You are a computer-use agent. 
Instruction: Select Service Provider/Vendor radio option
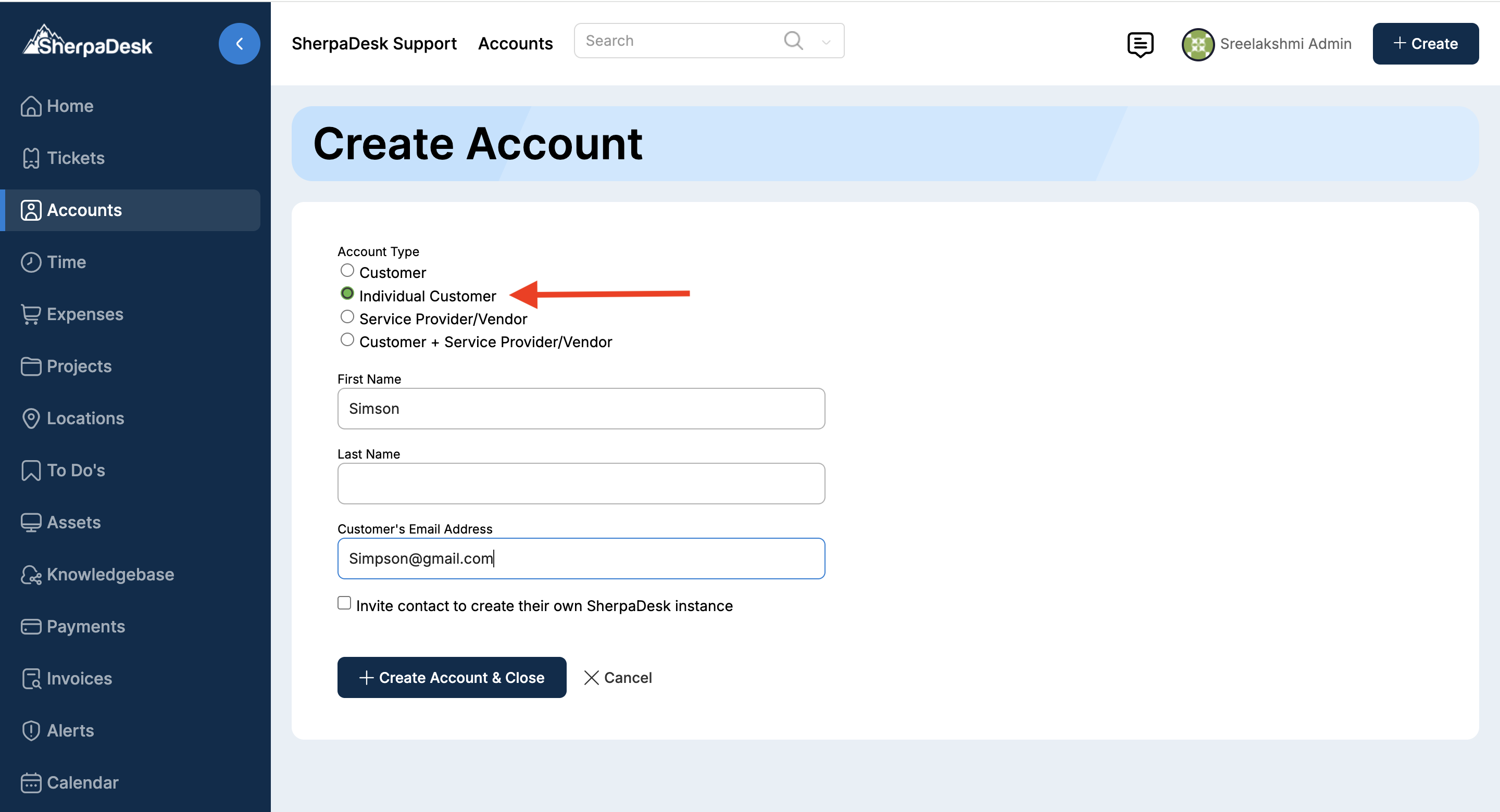click(347, 317)
